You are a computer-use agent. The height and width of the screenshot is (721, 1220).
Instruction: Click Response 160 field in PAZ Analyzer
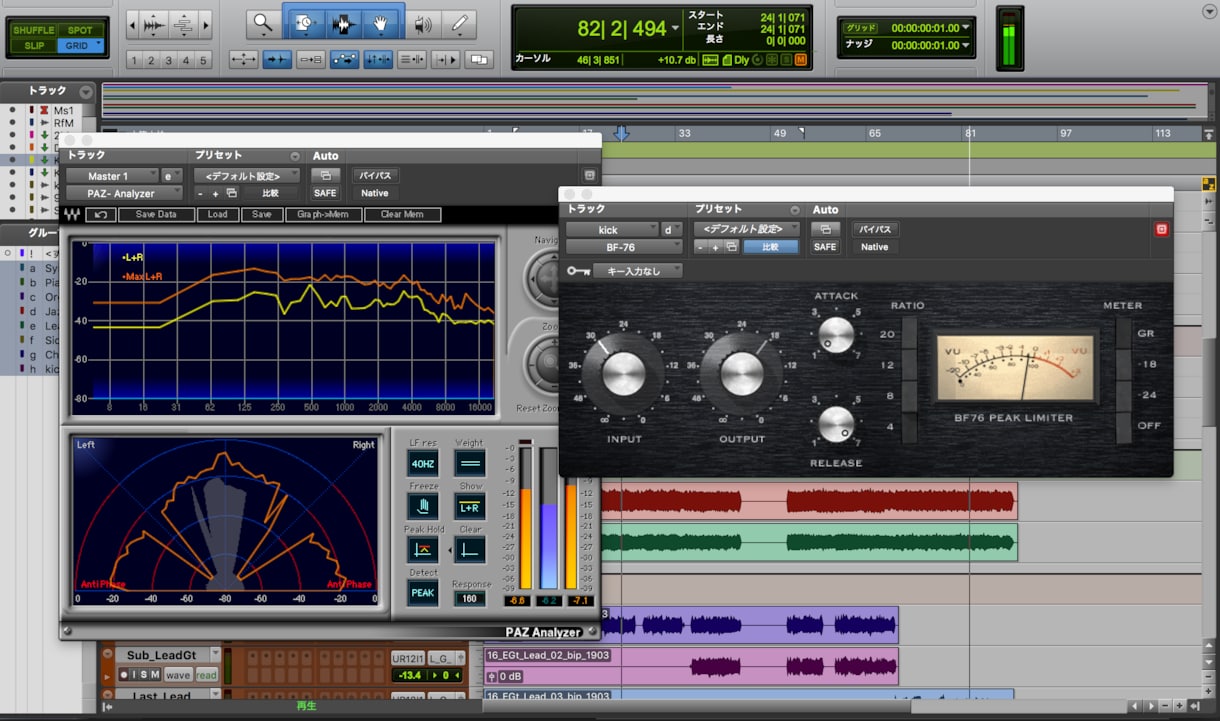[469, 598]
